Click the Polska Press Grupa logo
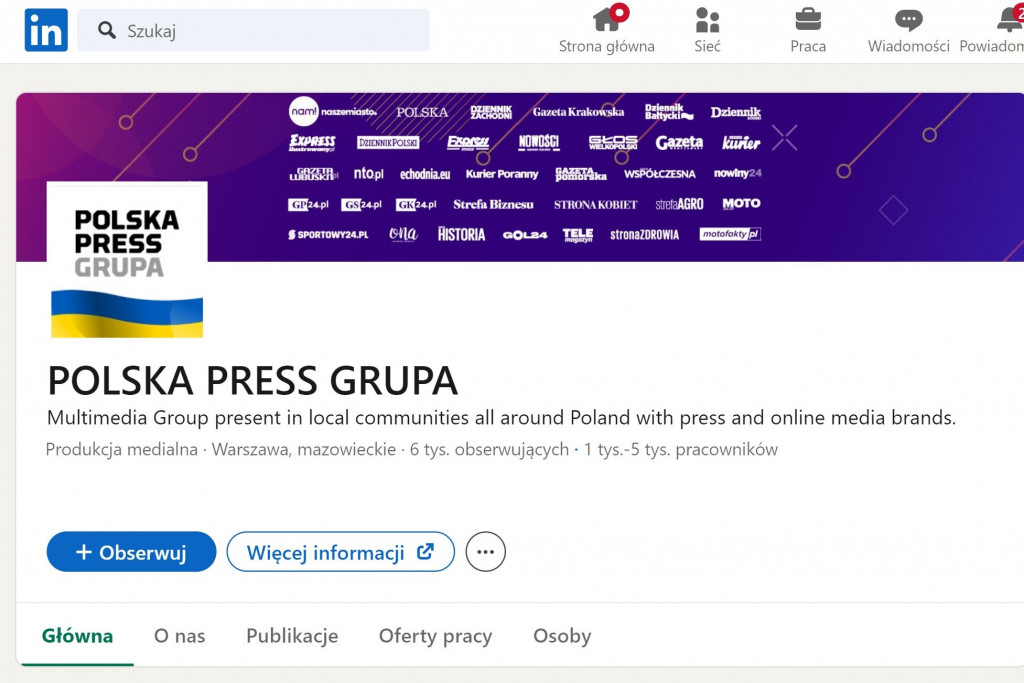The image size is (1024, 683). (x=127, y=260)
